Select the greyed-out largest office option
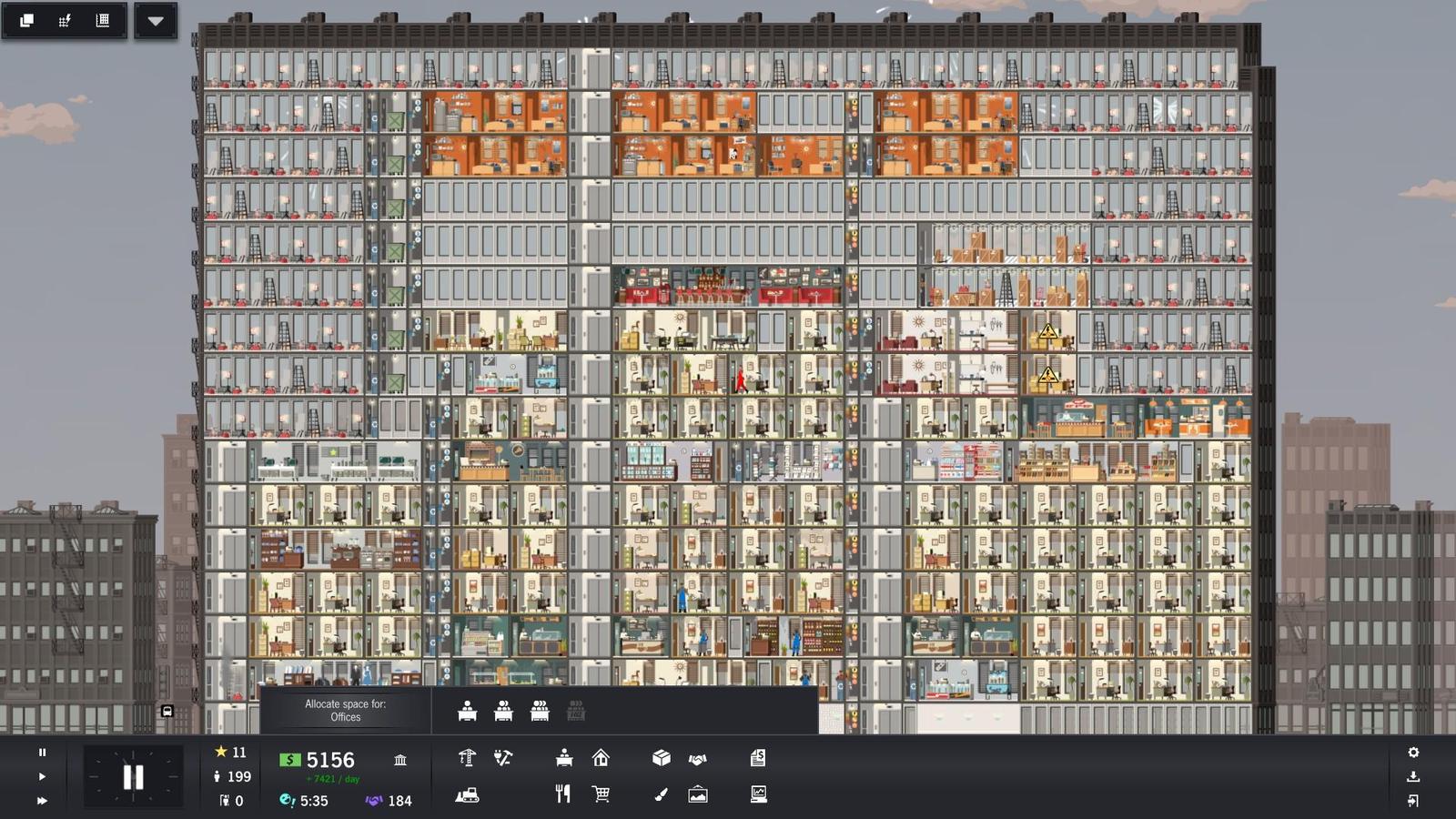Screen dimensions: 1456x819 tap(575, 711)
